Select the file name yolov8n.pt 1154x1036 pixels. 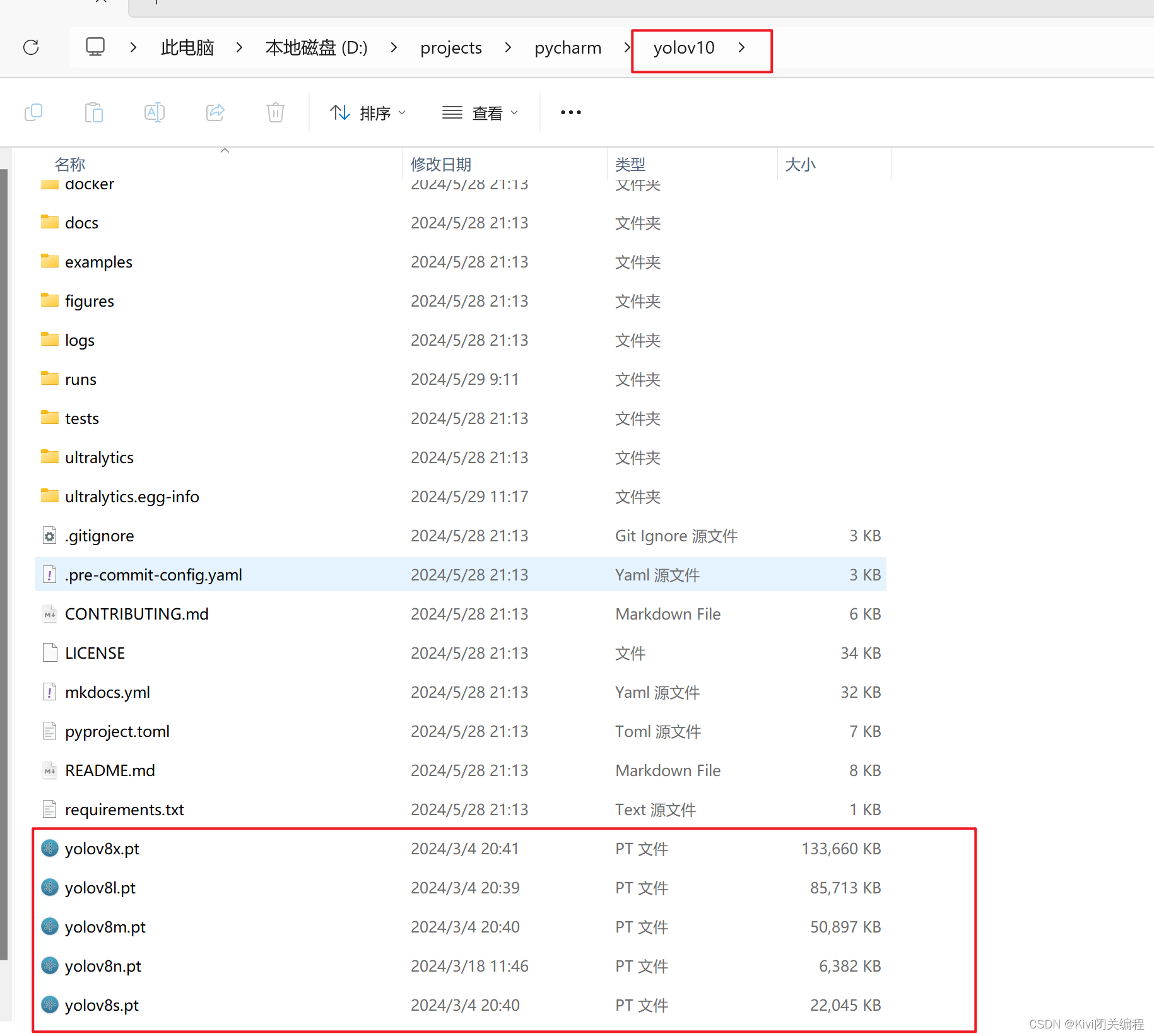103,967
